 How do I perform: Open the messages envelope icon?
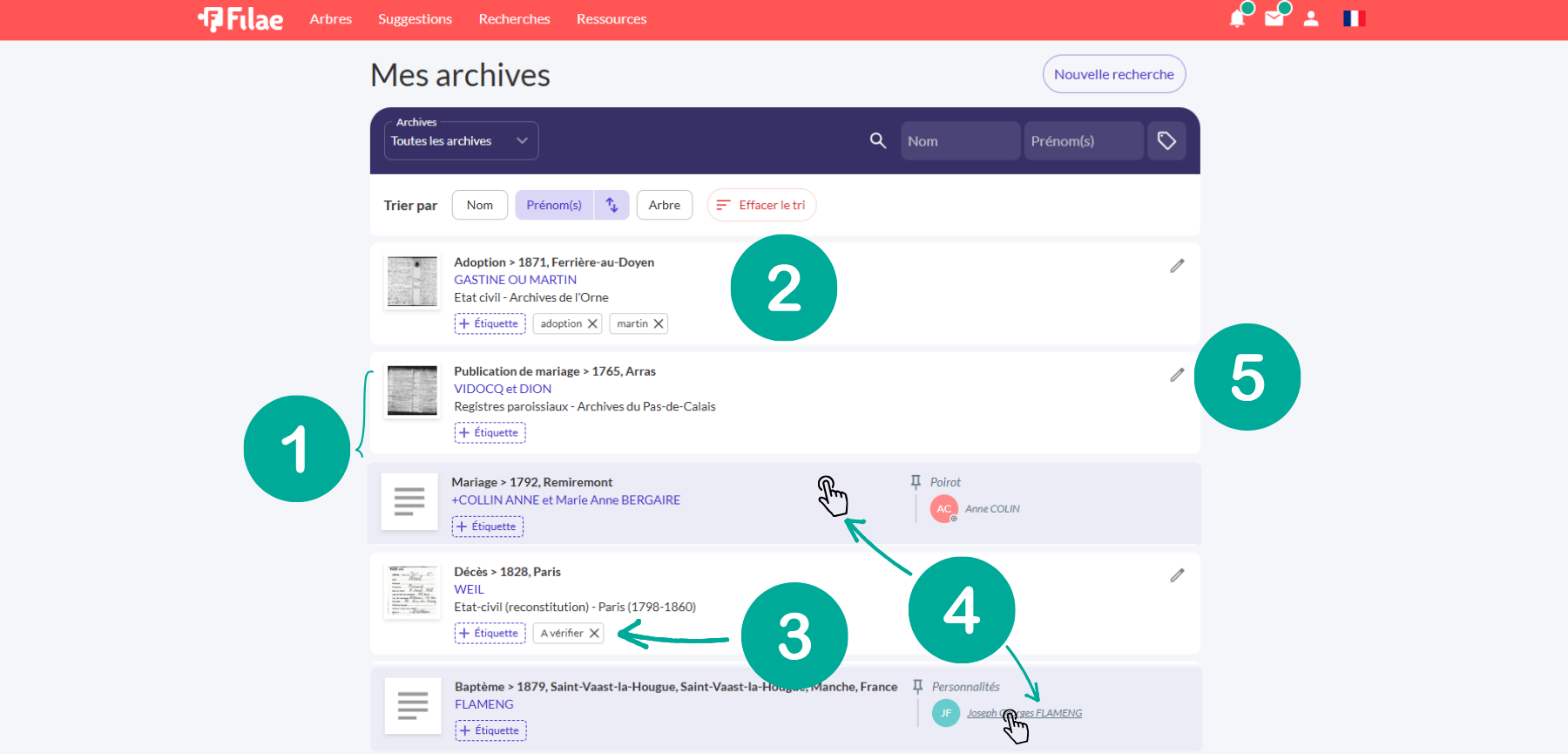pos(1274,19)
